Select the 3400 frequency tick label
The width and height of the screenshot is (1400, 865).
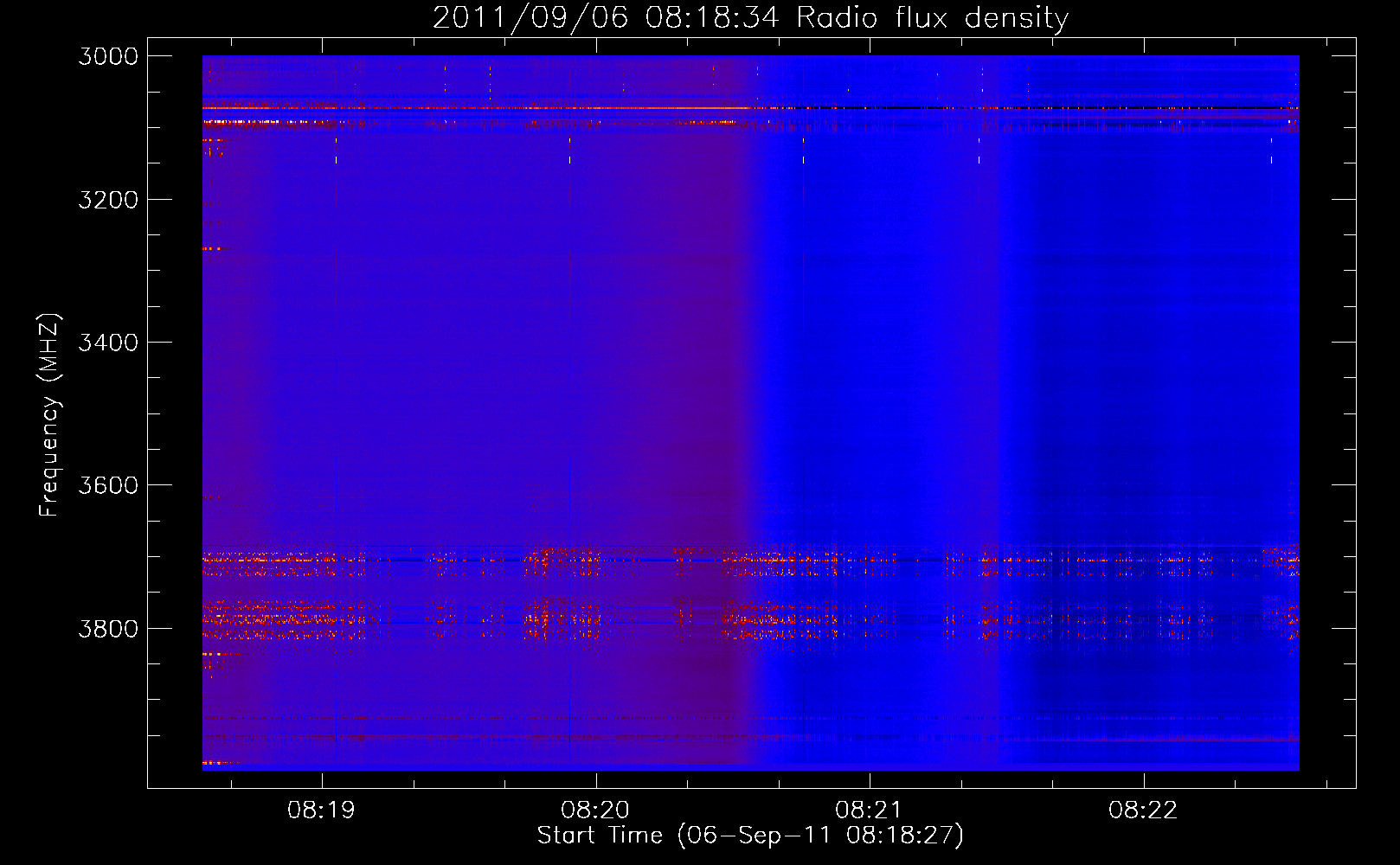click(108, 343)
